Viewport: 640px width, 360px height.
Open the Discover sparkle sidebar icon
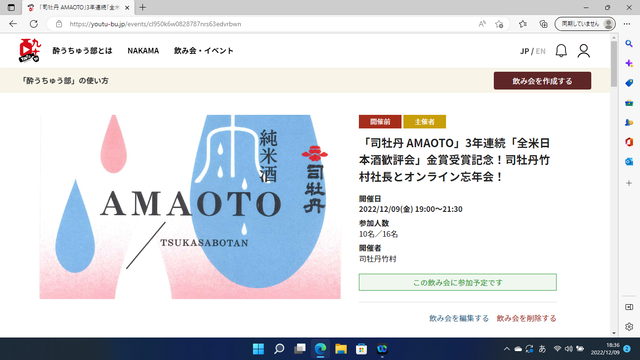[629, 63]
